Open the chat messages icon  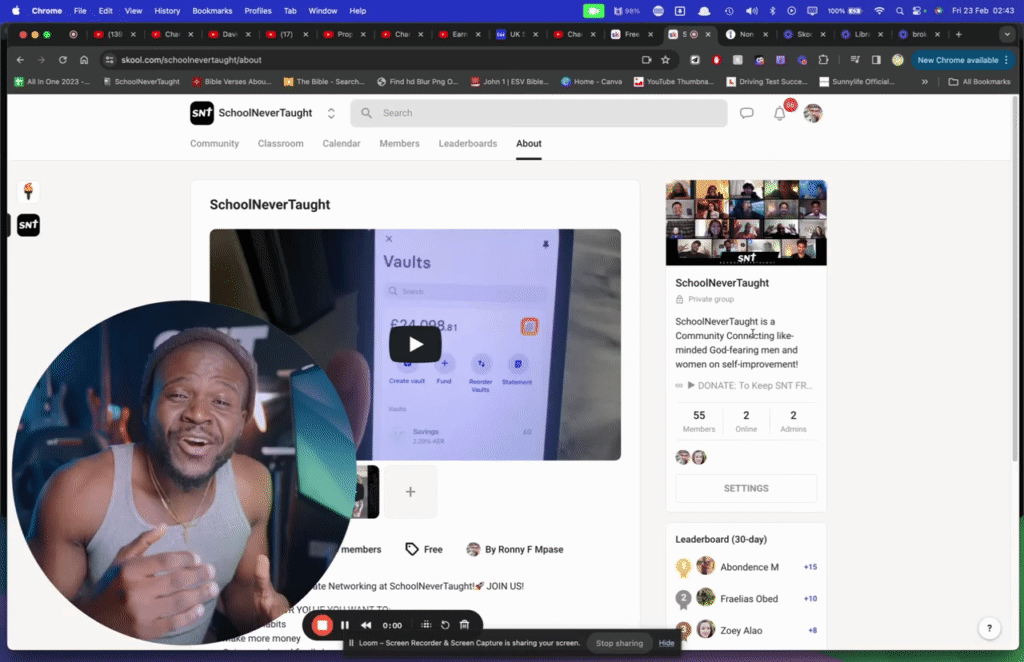[x=746, y=113]
